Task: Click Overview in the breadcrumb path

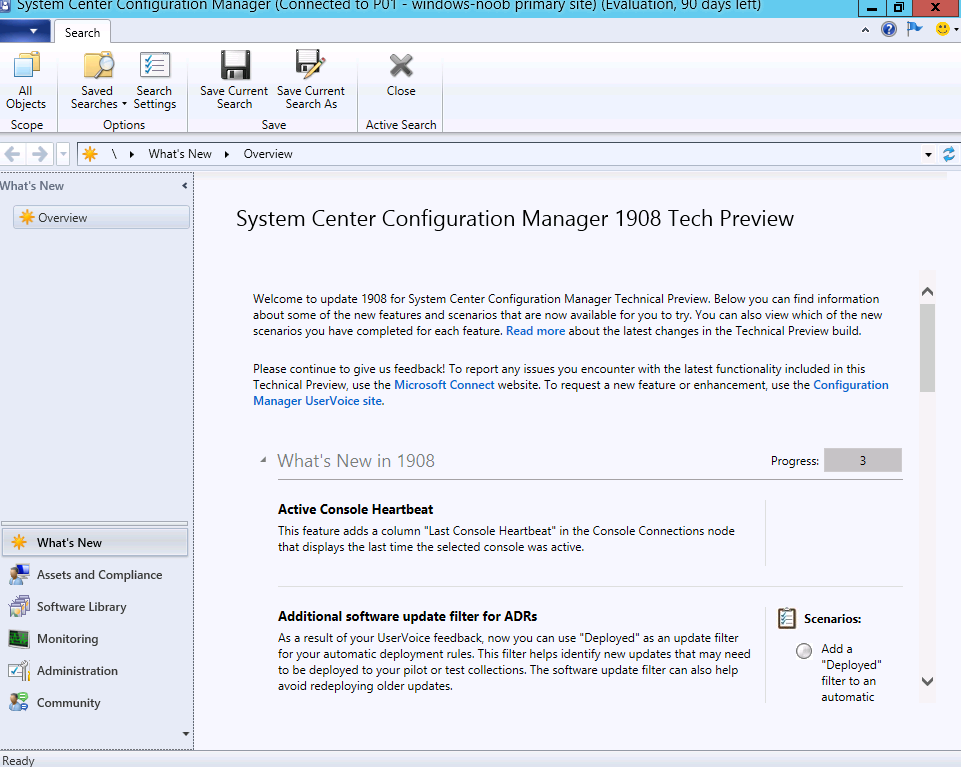Action: 268,154
